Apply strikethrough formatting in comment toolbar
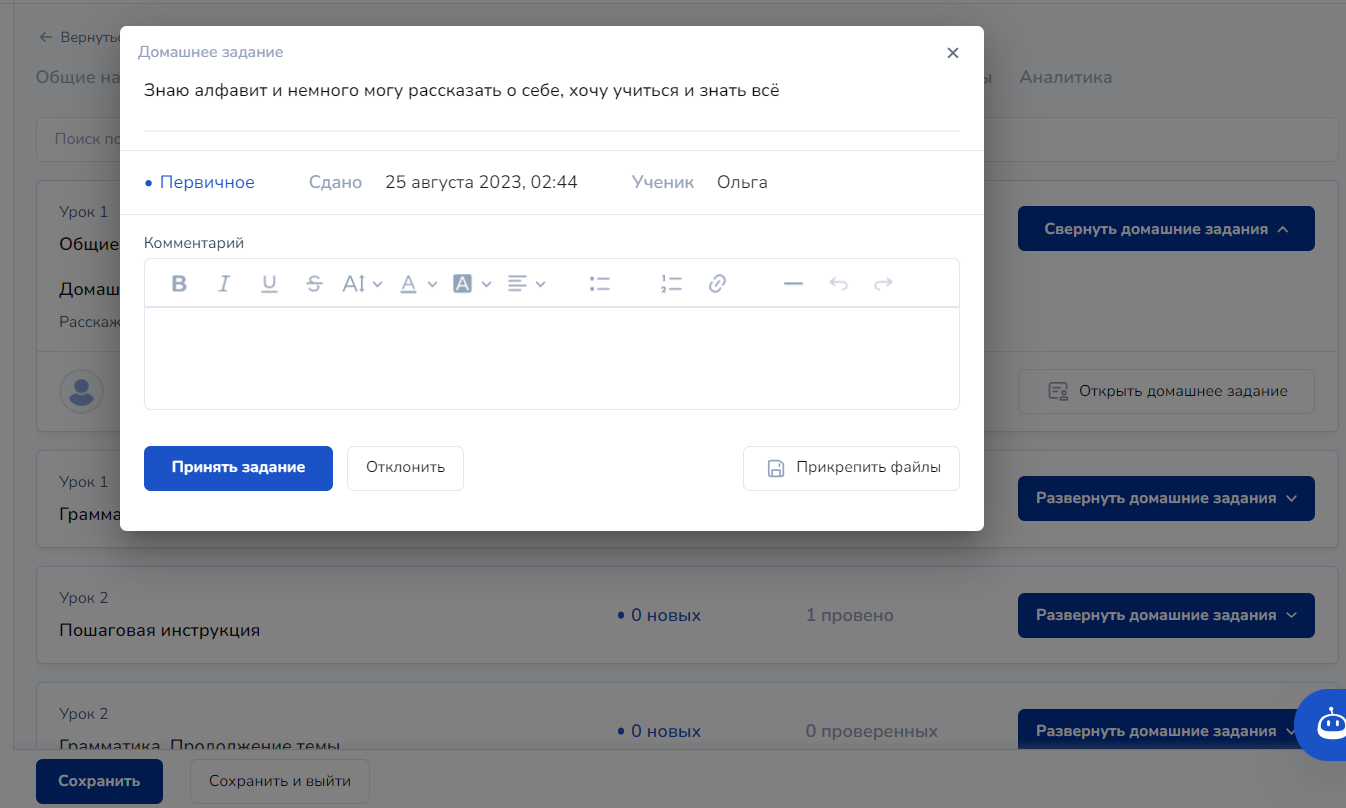Image resolution: width=1346 pixels, height=808 pixels. 314,284
